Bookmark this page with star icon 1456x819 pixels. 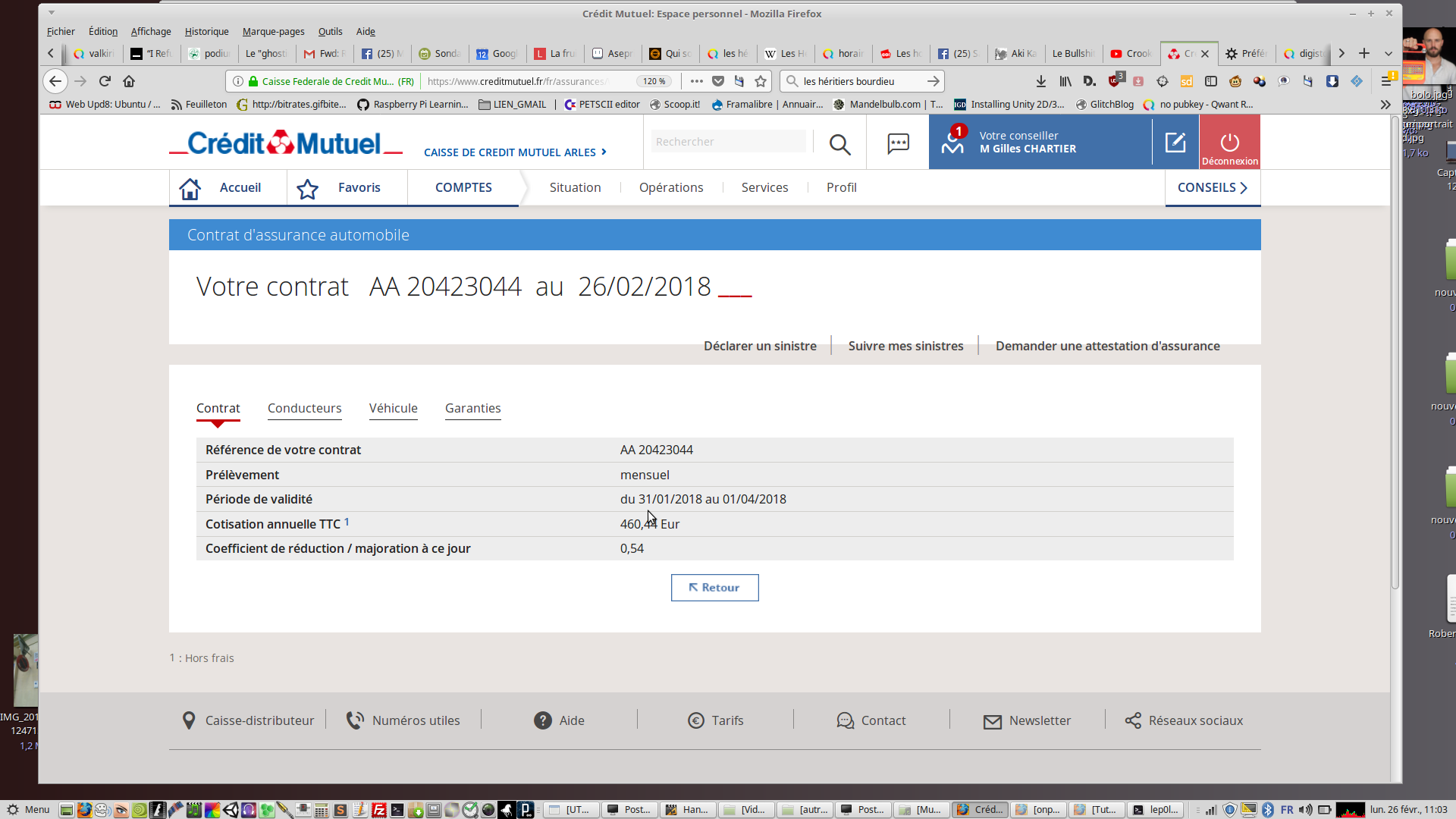point(761,81)
